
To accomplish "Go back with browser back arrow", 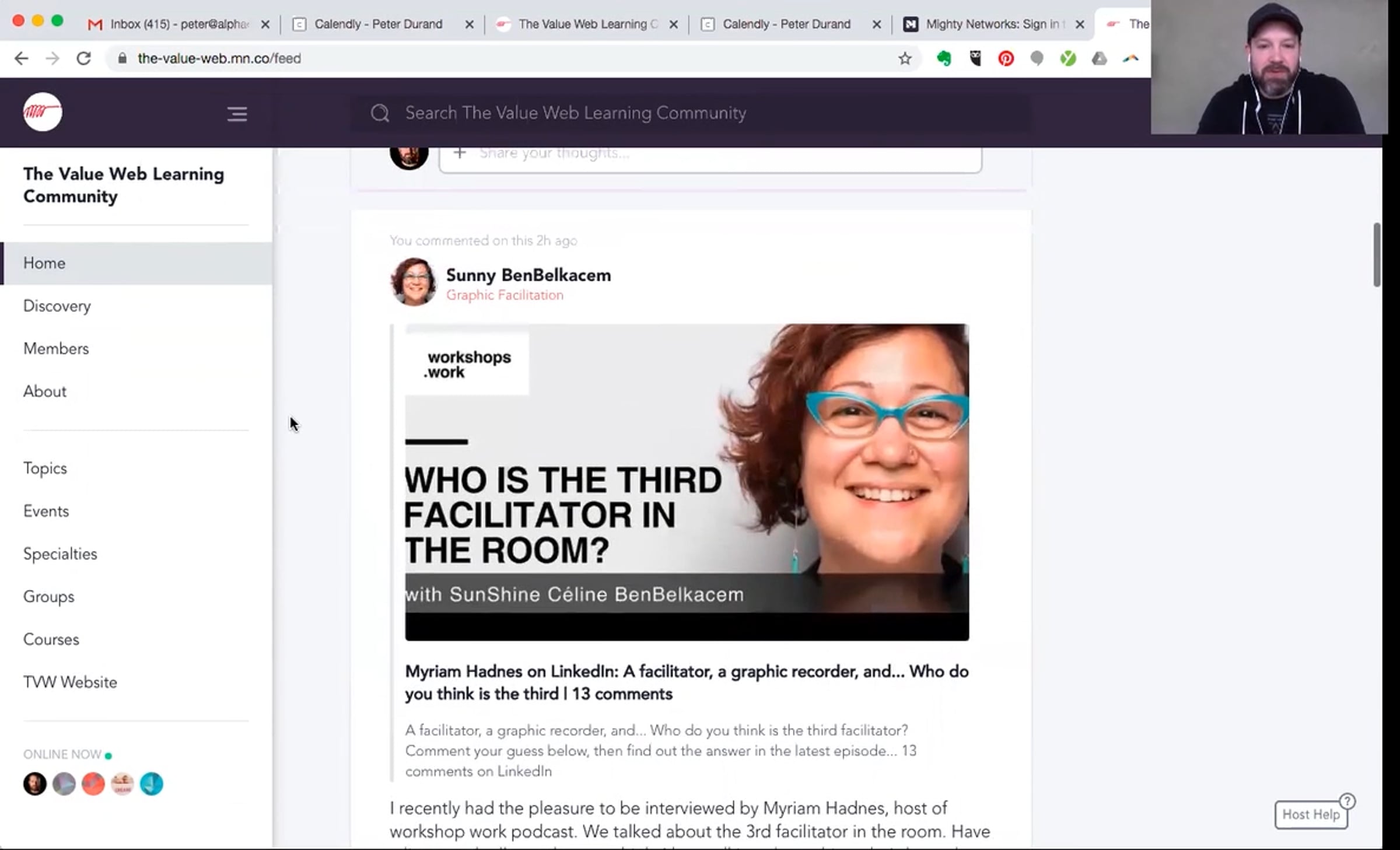I will pyautogui.click(x=22, y=58).
